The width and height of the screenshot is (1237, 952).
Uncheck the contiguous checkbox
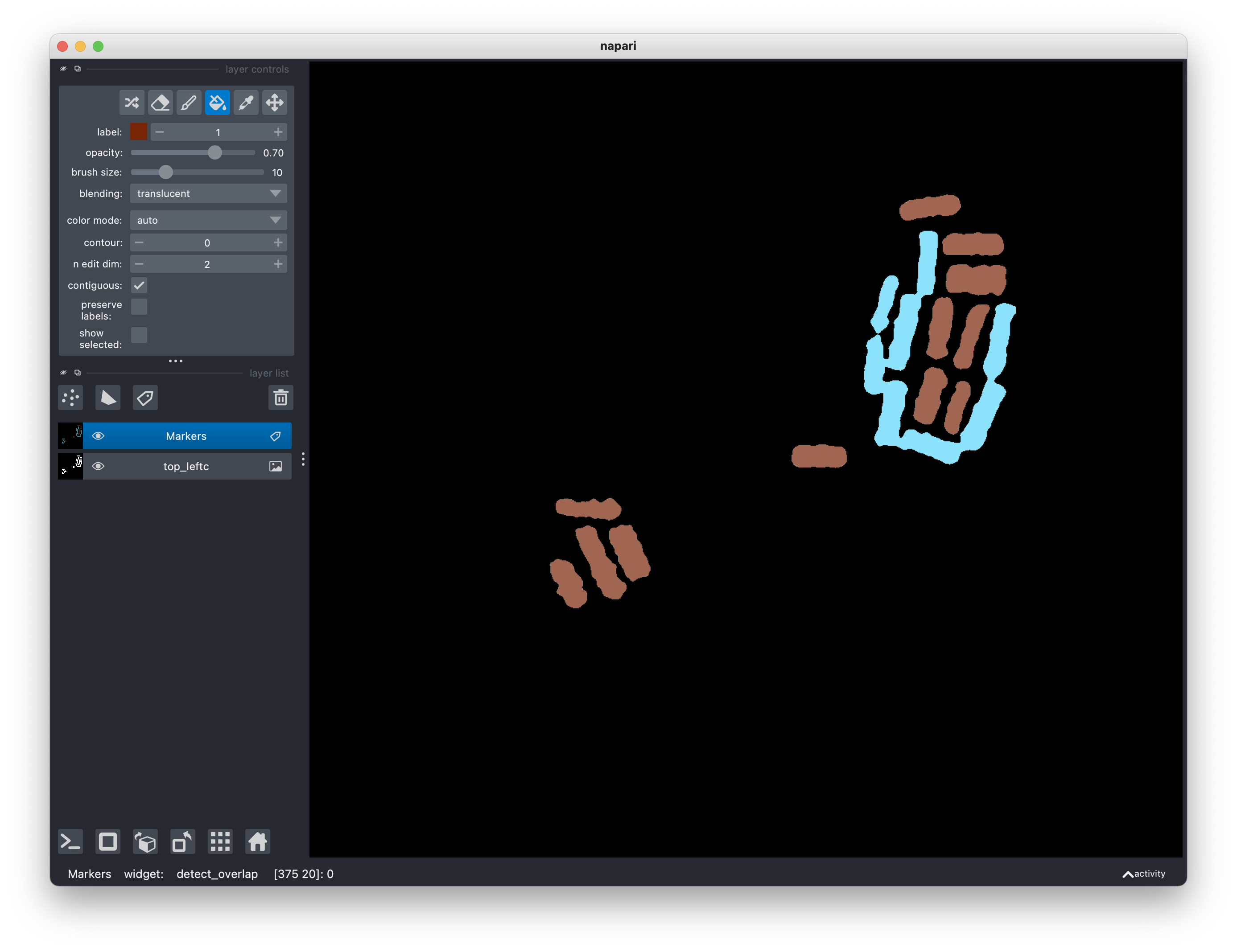pos(139,285)
